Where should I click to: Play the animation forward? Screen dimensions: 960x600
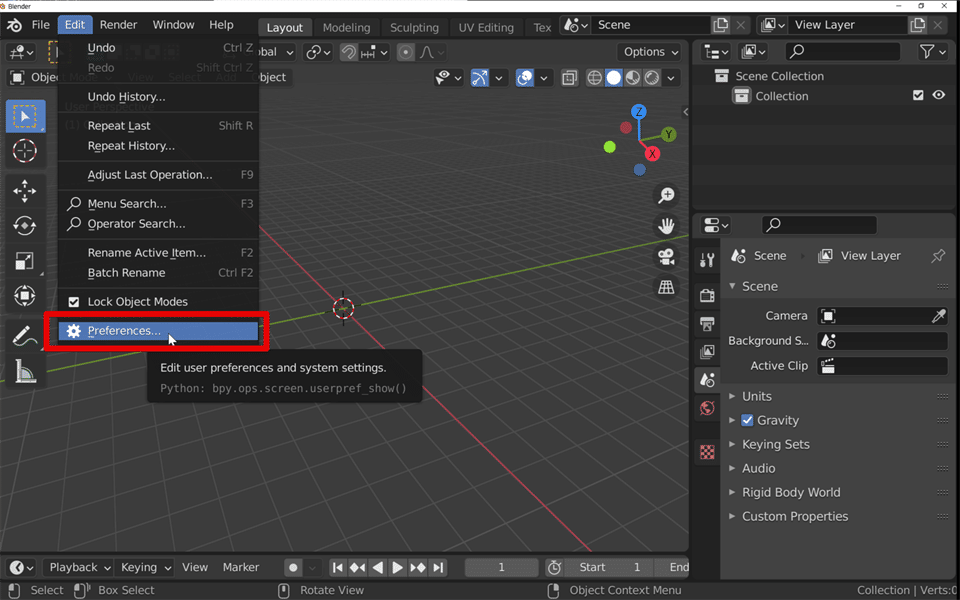pos(397,568)
